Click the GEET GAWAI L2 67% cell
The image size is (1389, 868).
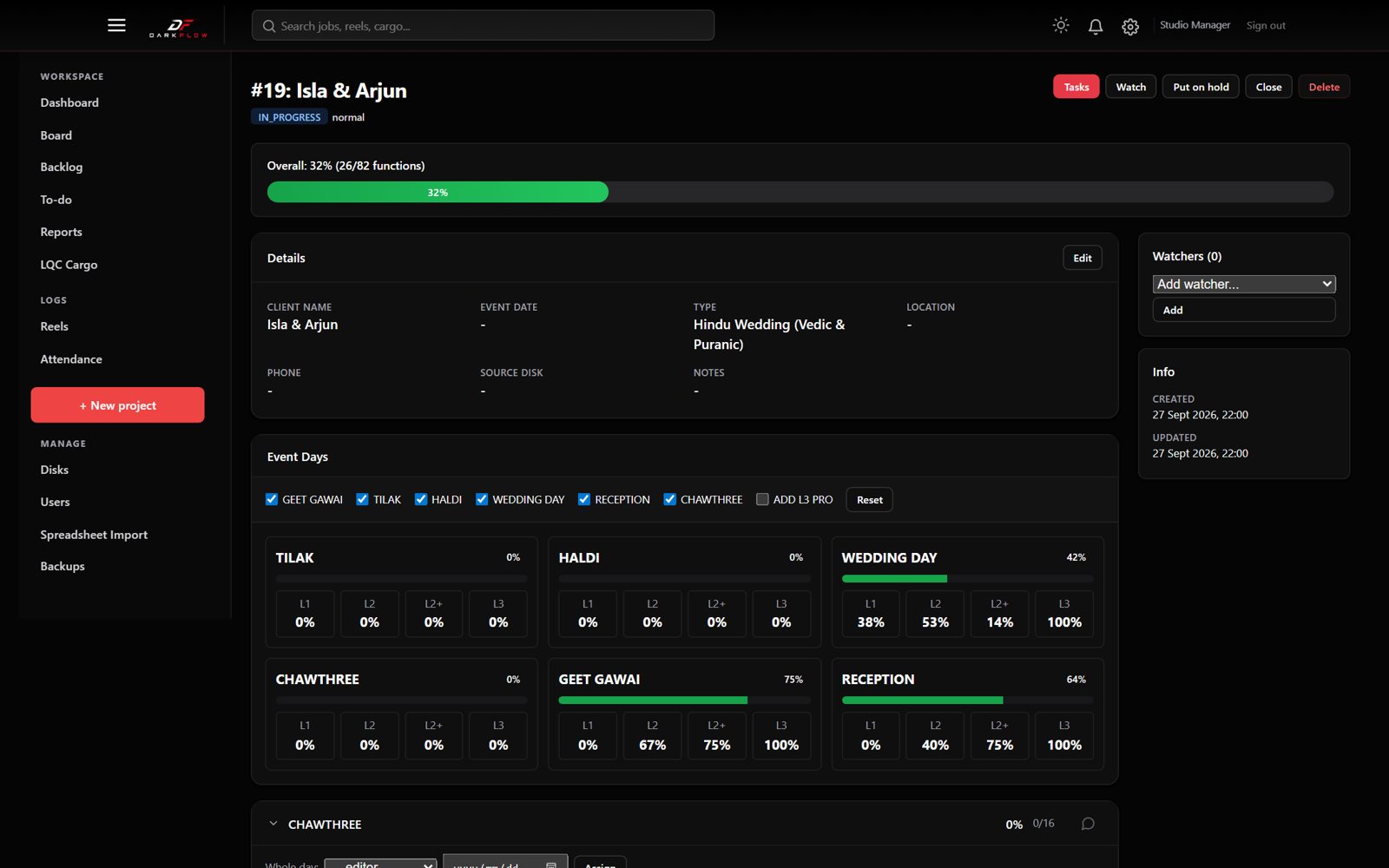[x=653, y=736]
